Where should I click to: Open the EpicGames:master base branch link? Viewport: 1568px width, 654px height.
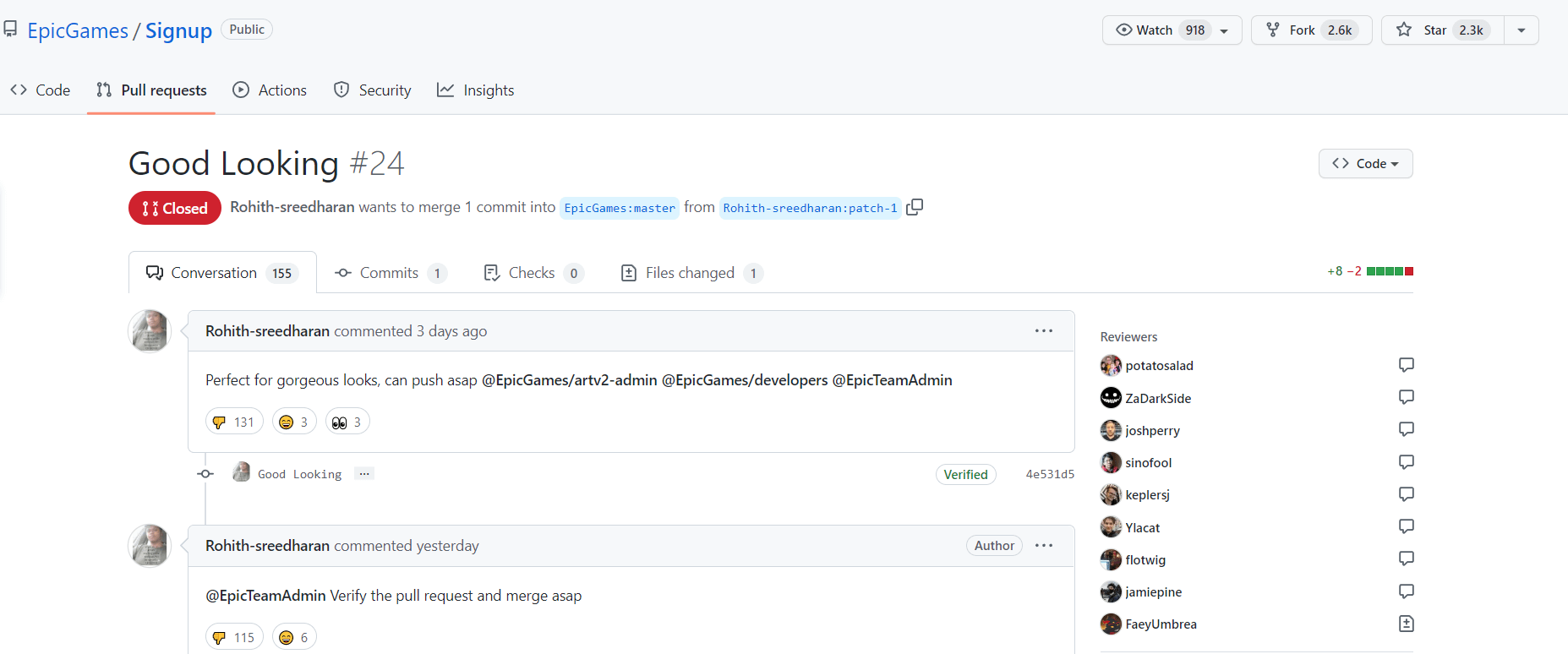(x=620, y=208)
